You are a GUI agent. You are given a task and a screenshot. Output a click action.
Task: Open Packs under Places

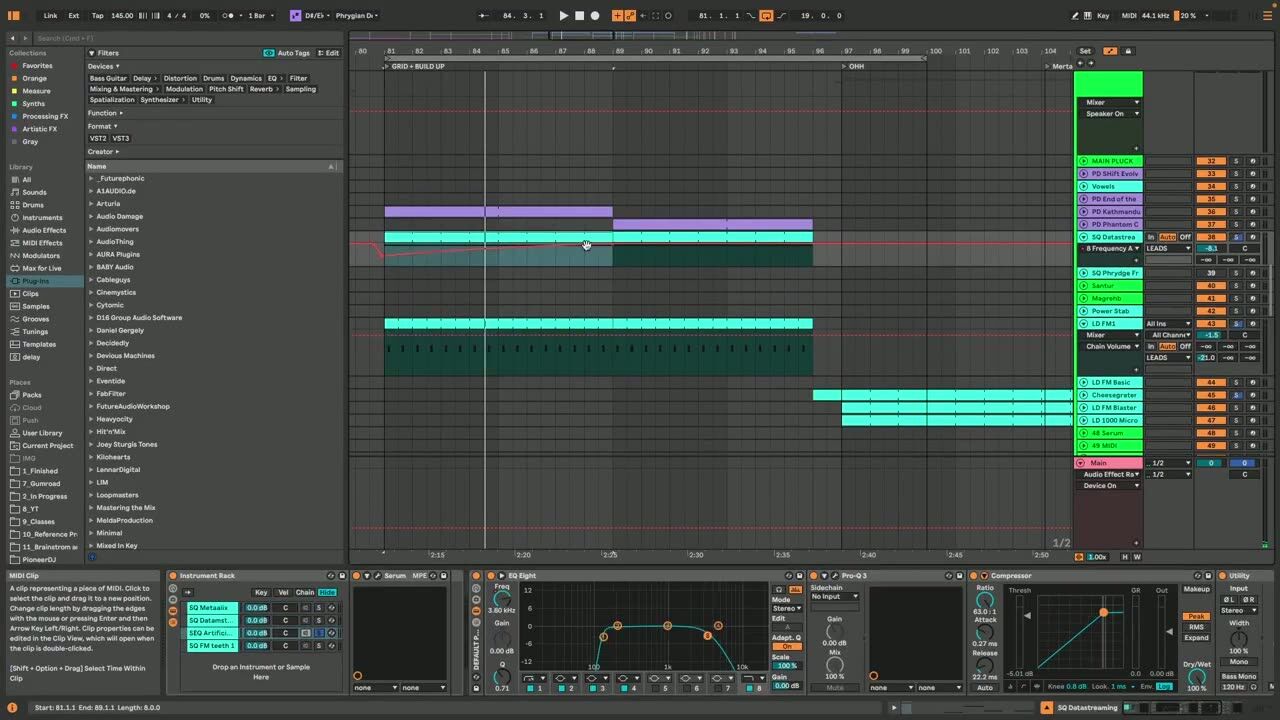click(x=32, y=395)
